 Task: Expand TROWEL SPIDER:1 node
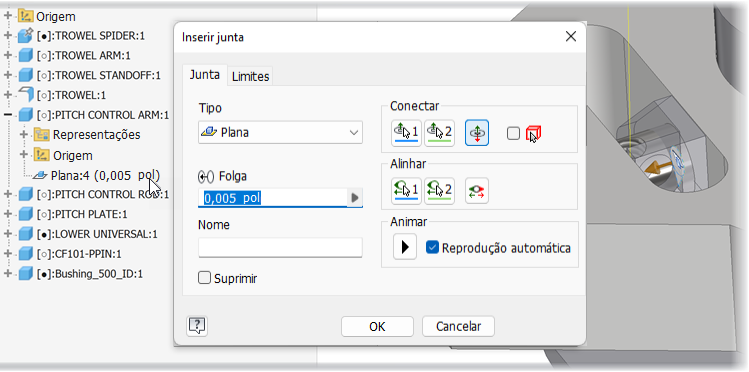click(x=7, y=36)
